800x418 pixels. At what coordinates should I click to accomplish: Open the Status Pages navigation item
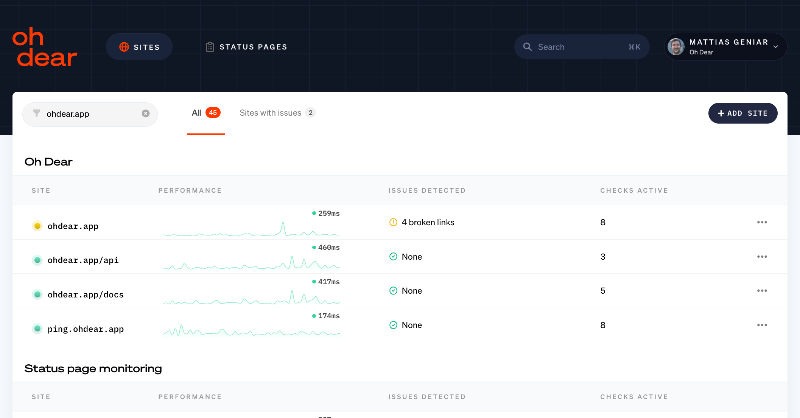(246, 47)
